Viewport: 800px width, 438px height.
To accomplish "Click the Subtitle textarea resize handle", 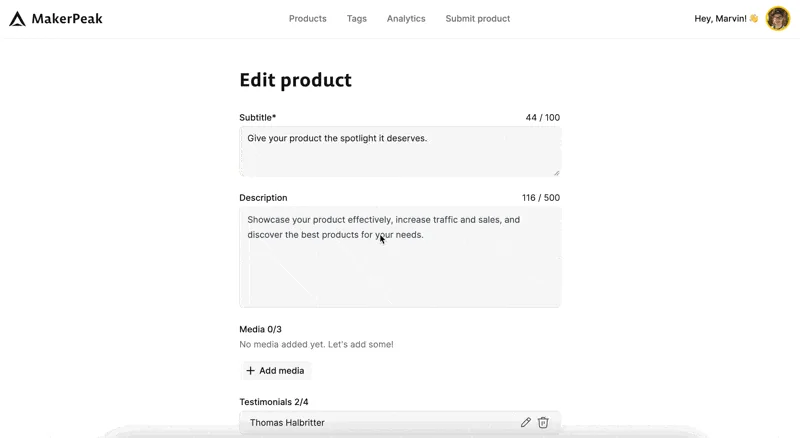I will [556, 172].
